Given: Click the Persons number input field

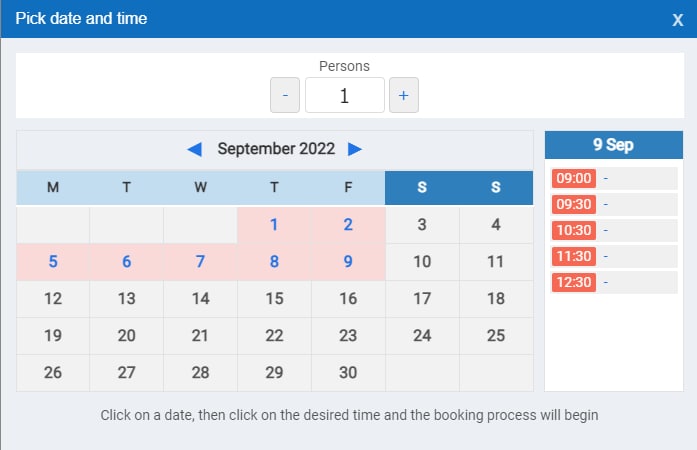Looking at the screenshot, I should 344,95.
